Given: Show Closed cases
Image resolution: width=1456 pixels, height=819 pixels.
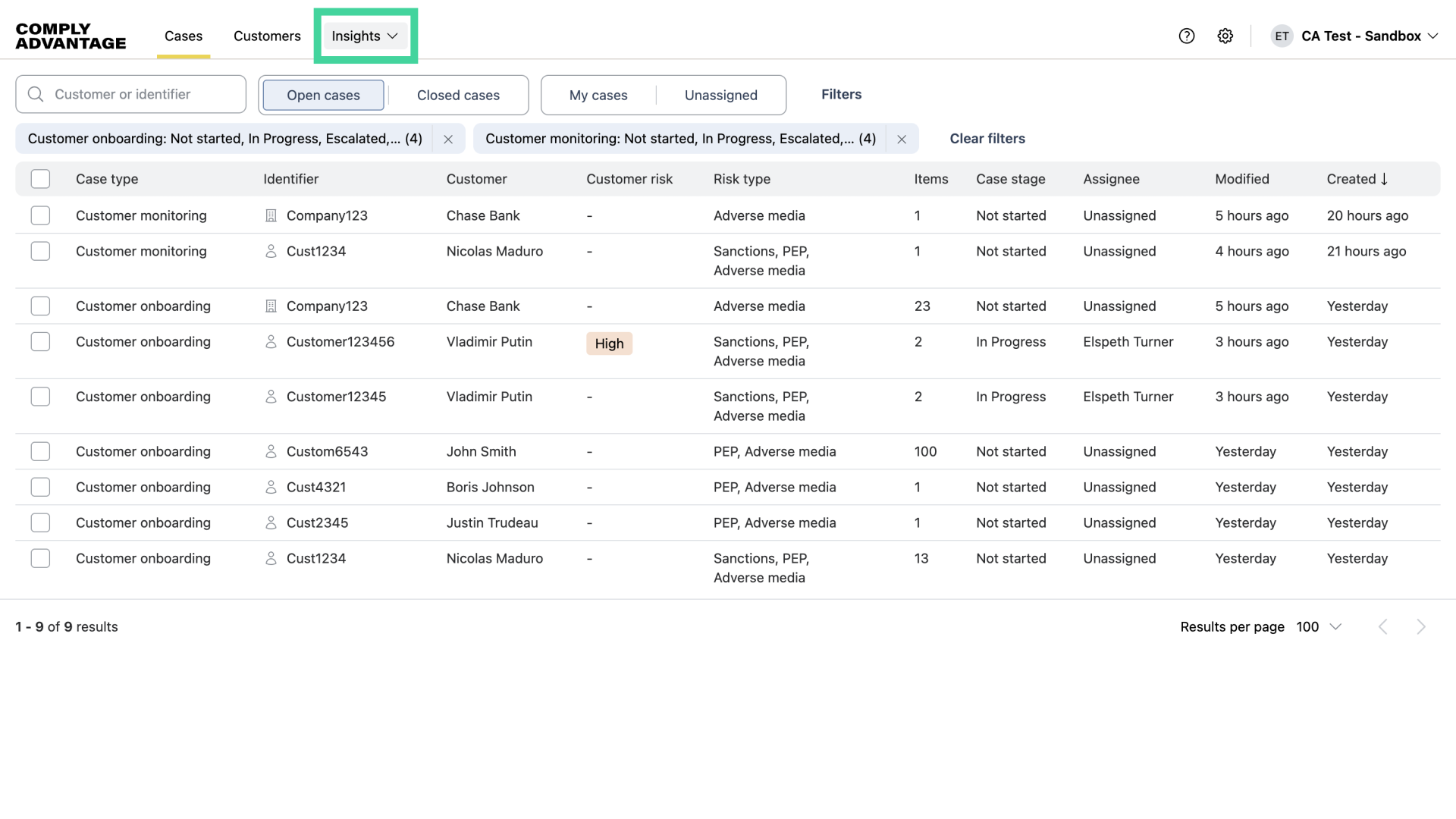Looking at the screenshot, I should 458,95.
